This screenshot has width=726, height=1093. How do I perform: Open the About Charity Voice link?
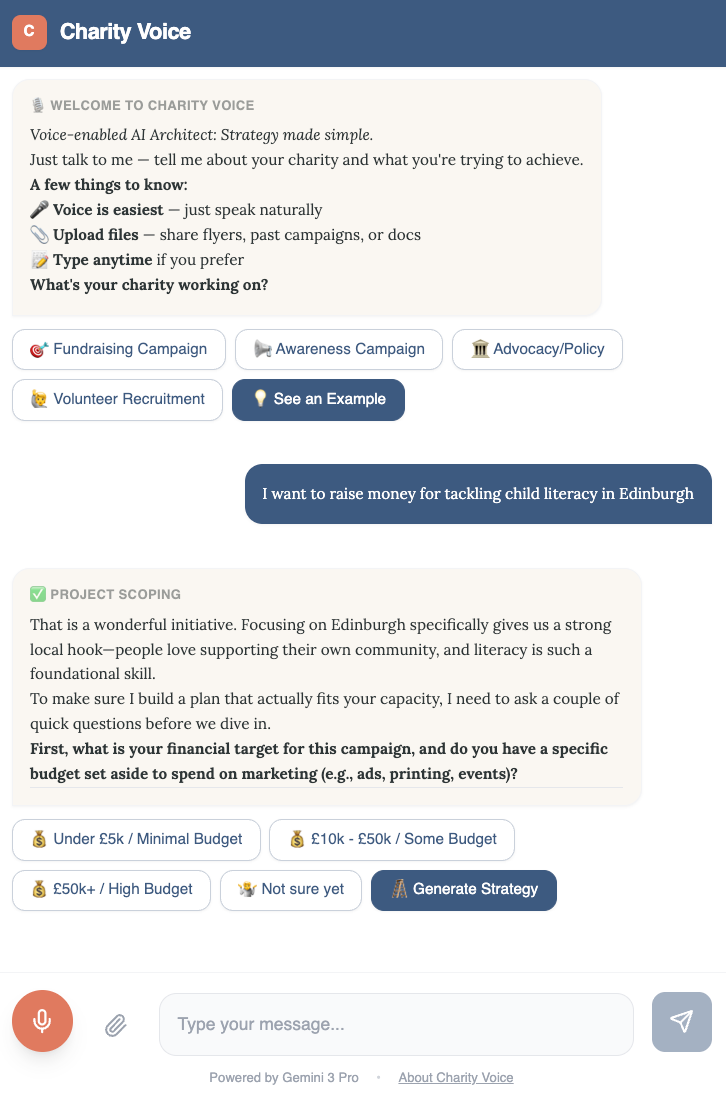coord(455,1077)
